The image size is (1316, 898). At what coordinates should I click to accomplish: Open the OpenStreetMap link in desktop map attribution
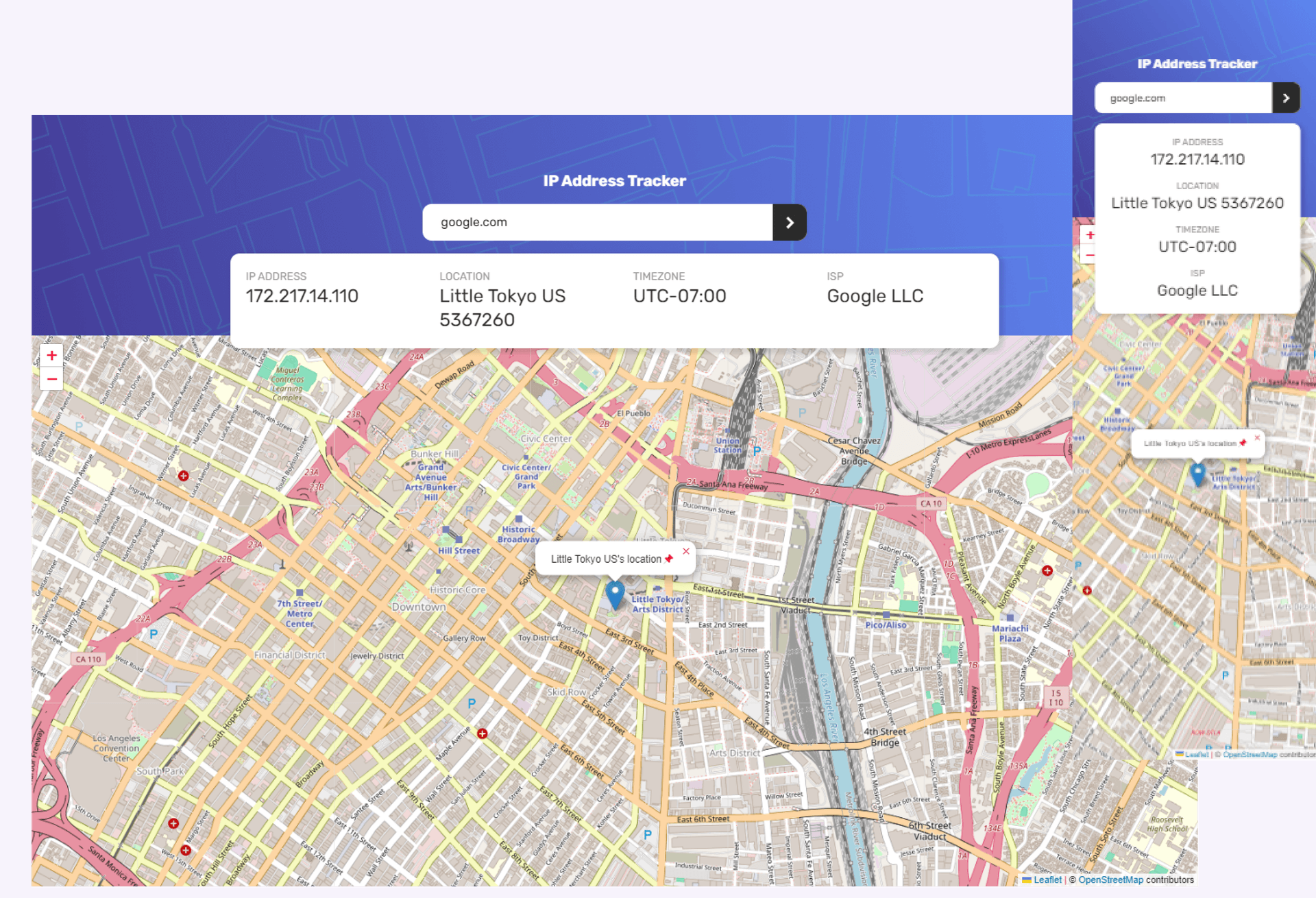(1110, 879)
